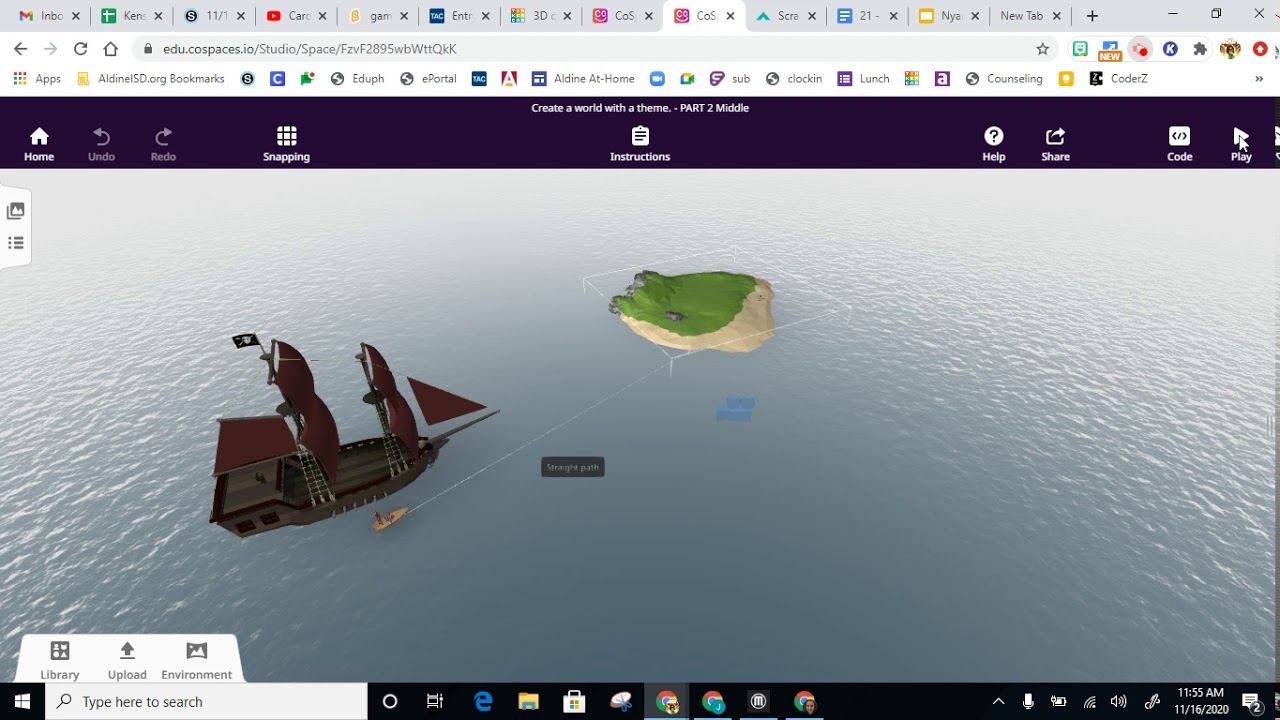Open the Chrome extensions puzzle menu
The image size is (1280, 720).
[x=1200, y=49]
